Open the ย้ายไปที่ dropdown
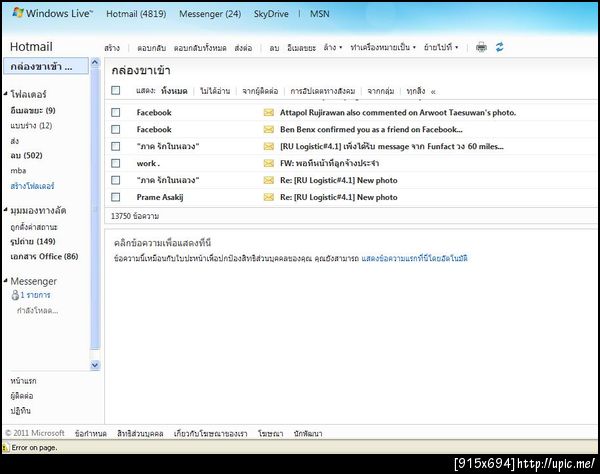Viewport: 600px width, 474px height. click(441, 47)
